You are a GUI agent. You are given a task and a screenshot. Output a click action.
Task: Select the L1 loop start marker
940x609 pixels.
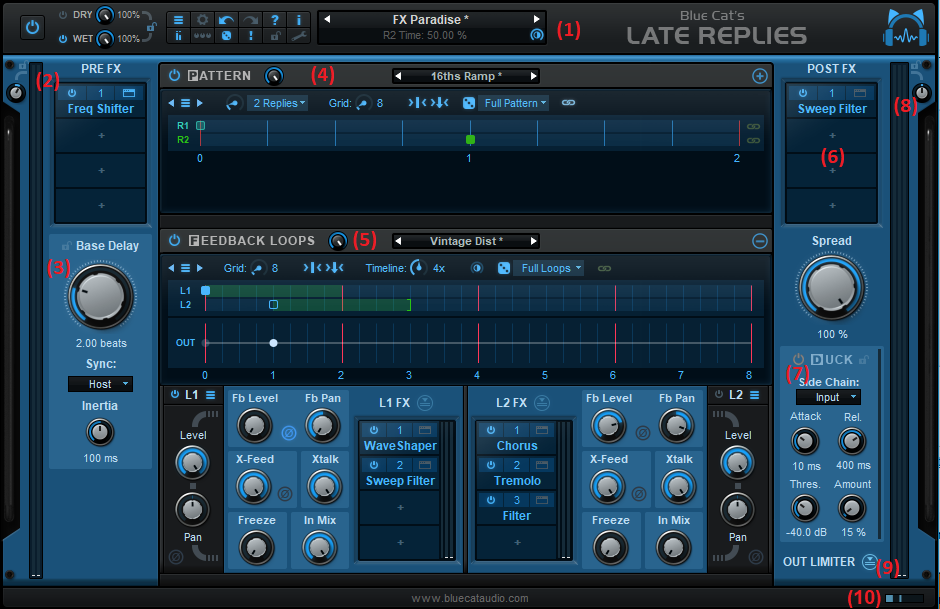click(x=206, y=291)
